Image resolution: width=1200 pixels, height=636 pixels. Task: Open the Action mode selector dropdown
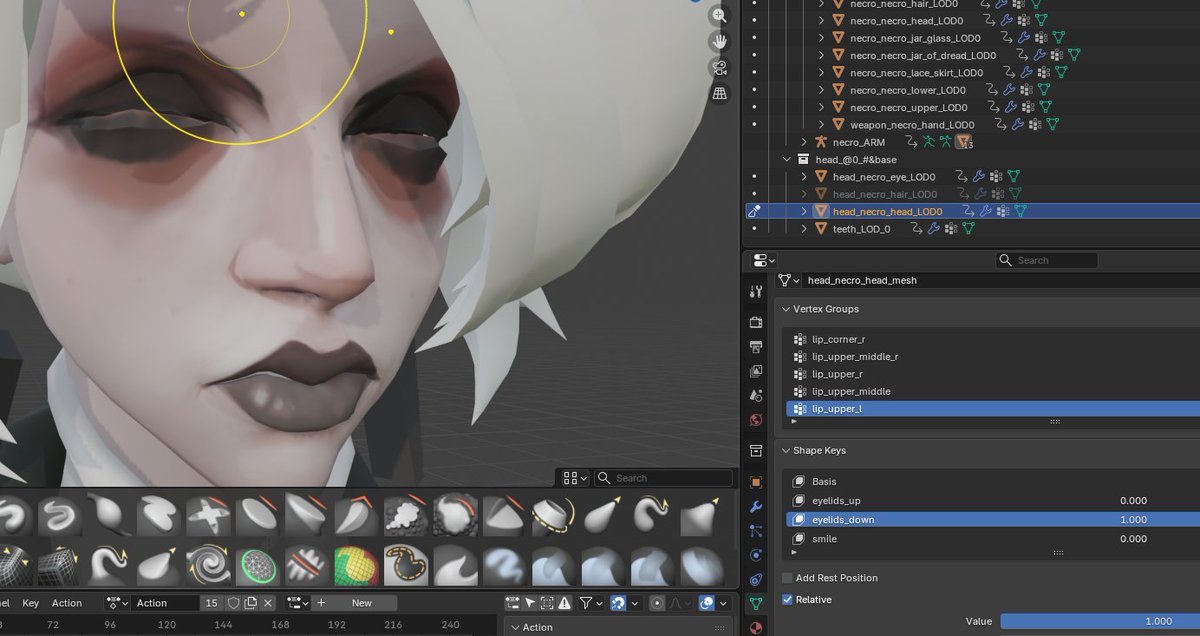(x=117, y=603)
